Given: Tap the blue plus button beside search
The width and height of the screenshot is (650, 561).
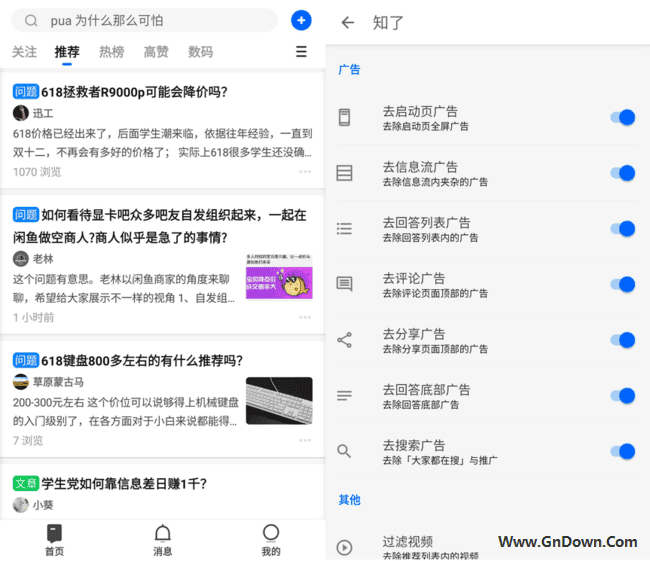Looking at the screenshot, I should pos(301,20).
